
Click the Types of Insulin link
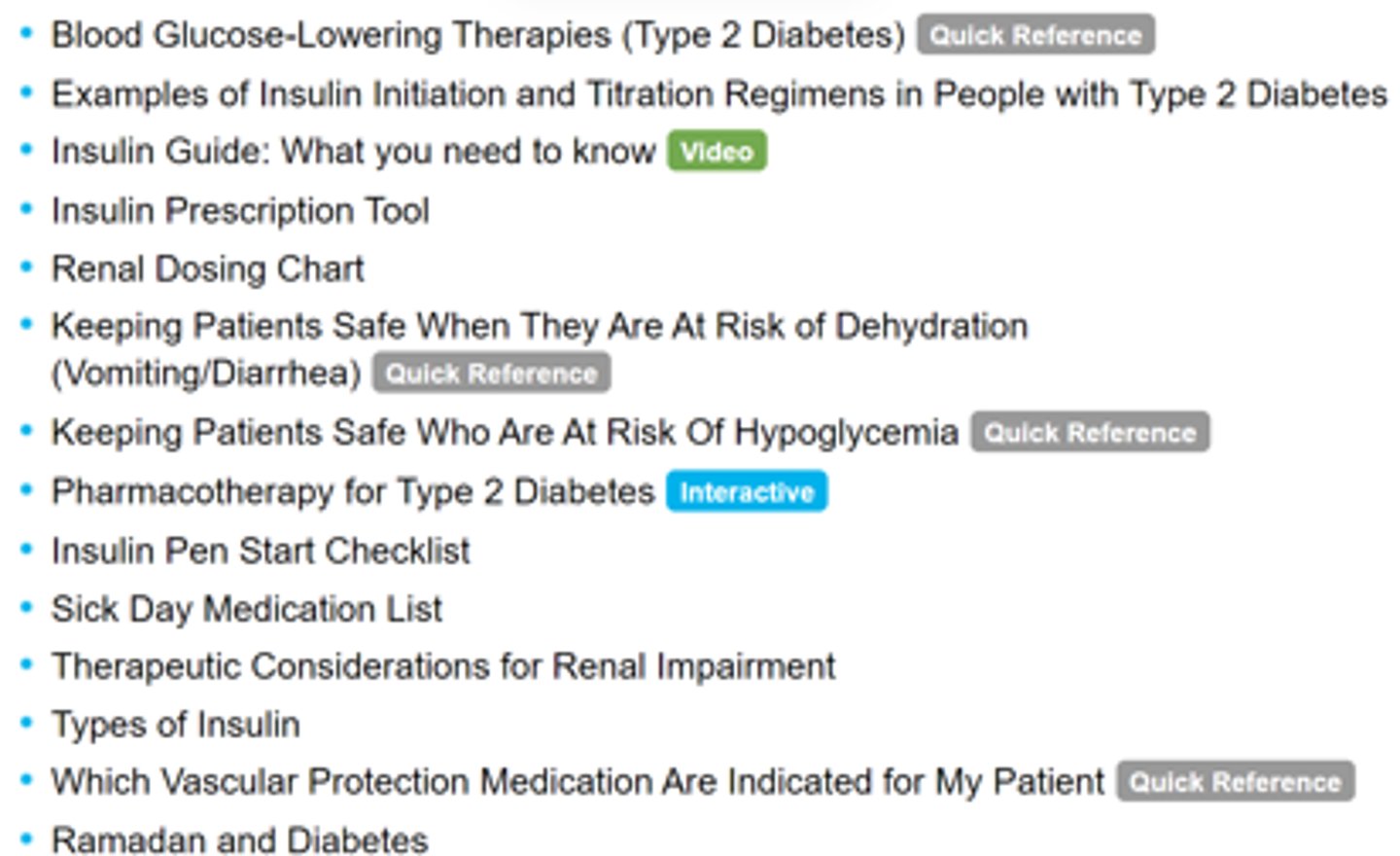175,725
